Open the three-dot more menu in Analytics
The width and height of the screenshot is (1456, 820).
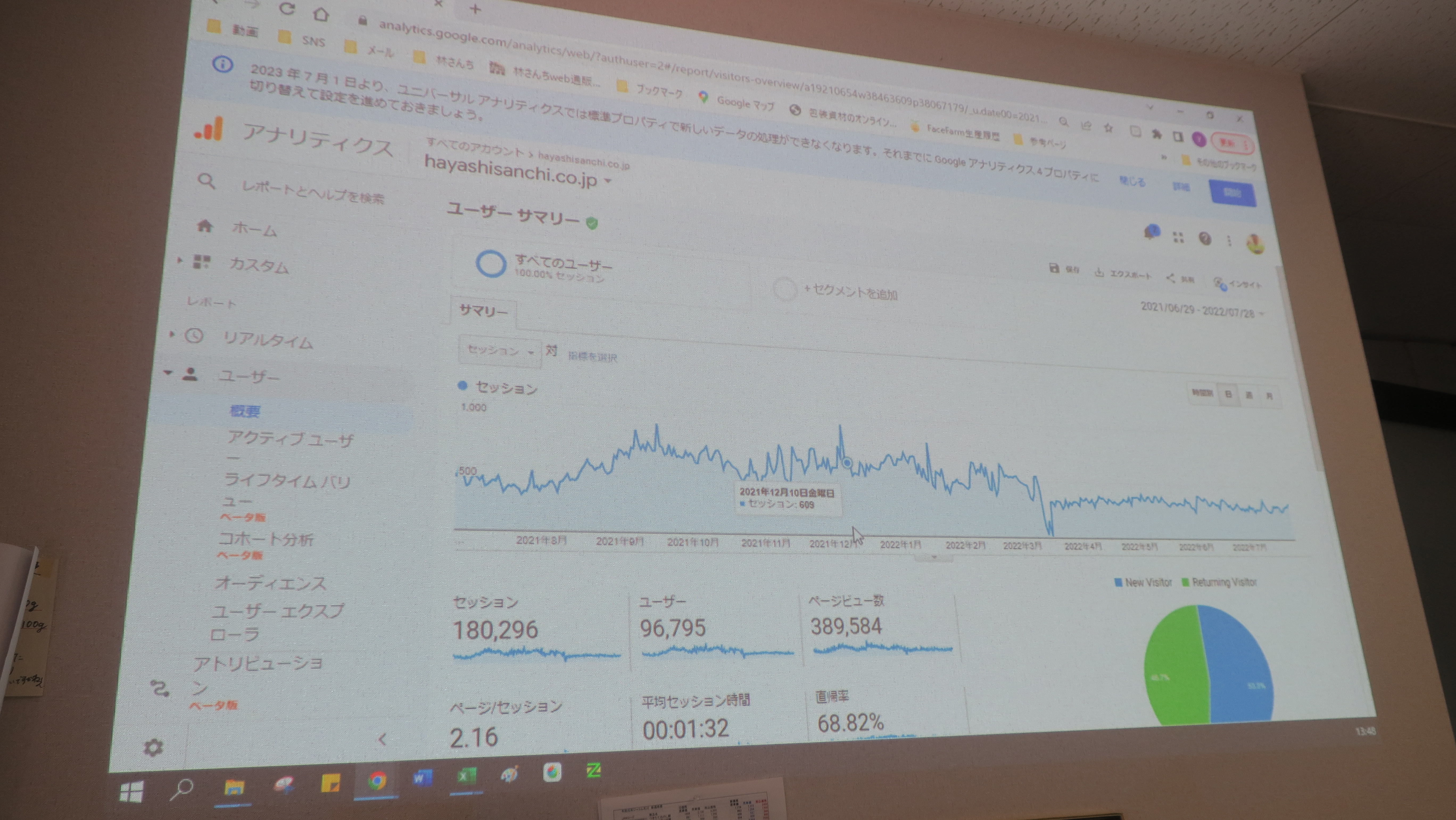(x=1229, y=241)
